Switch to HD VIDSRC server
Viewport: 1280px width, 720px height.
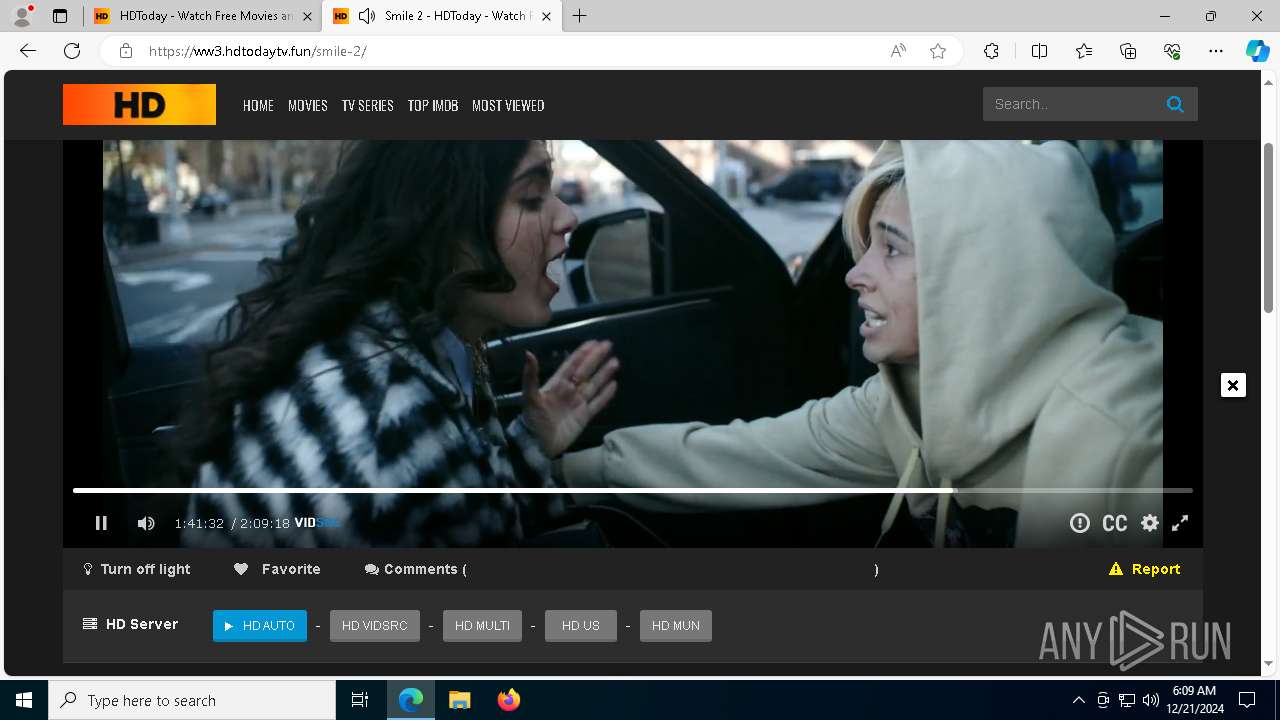375,626
